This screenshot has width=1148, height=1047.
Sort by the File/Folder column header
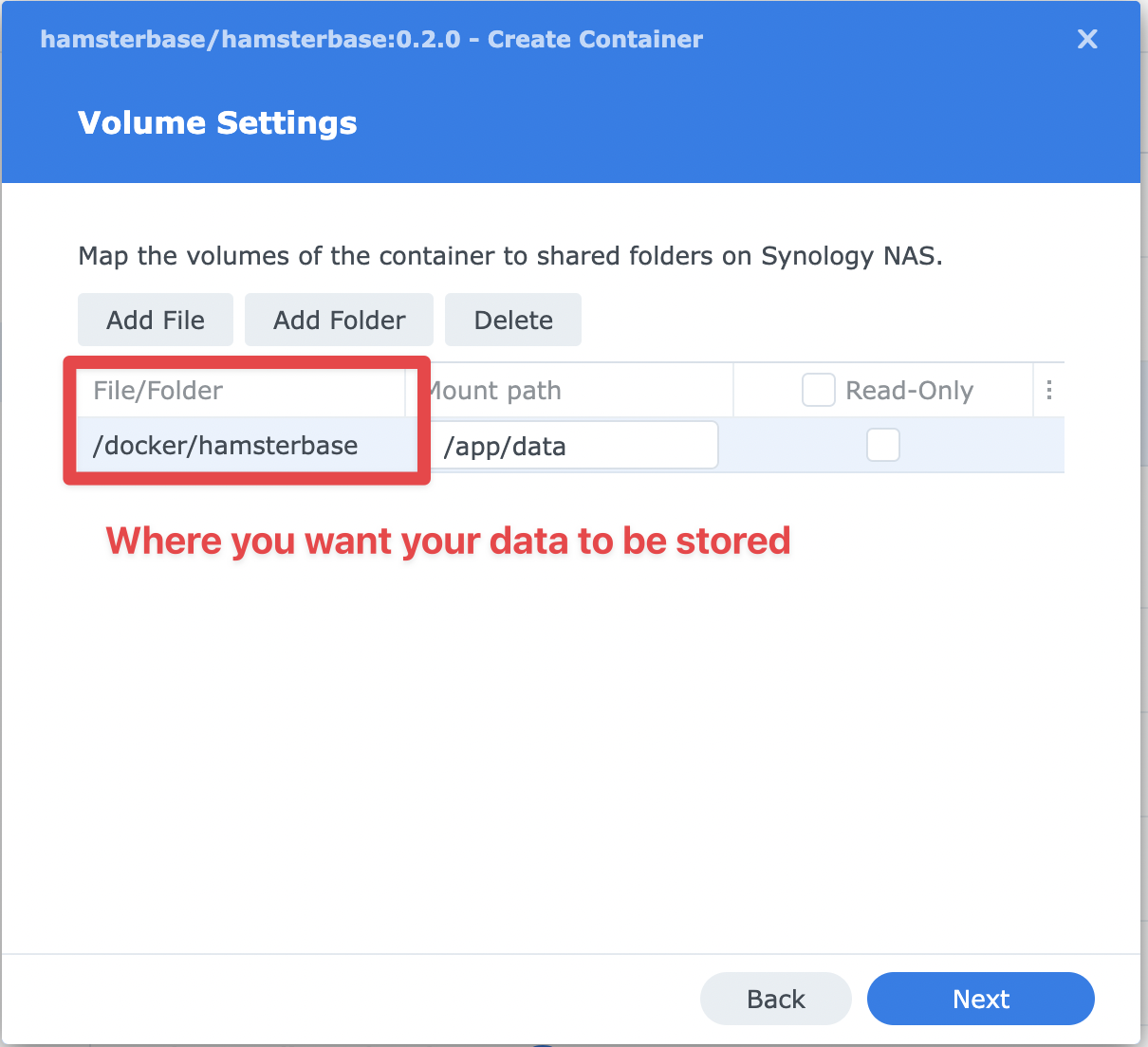158,391
